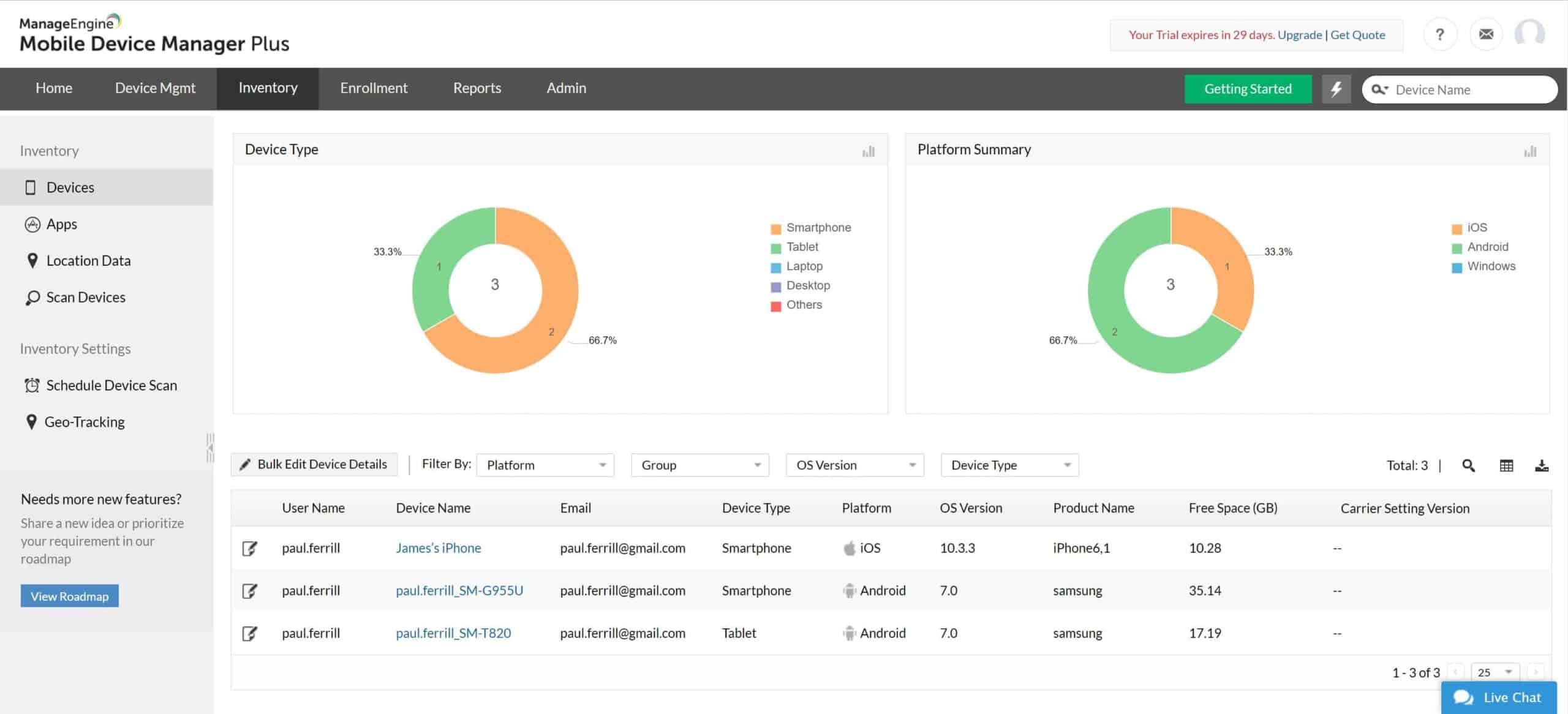Viewport: 1568px width, 714px height.
Task: Collapse the sidebar using splitter handle
Action: 210,448
